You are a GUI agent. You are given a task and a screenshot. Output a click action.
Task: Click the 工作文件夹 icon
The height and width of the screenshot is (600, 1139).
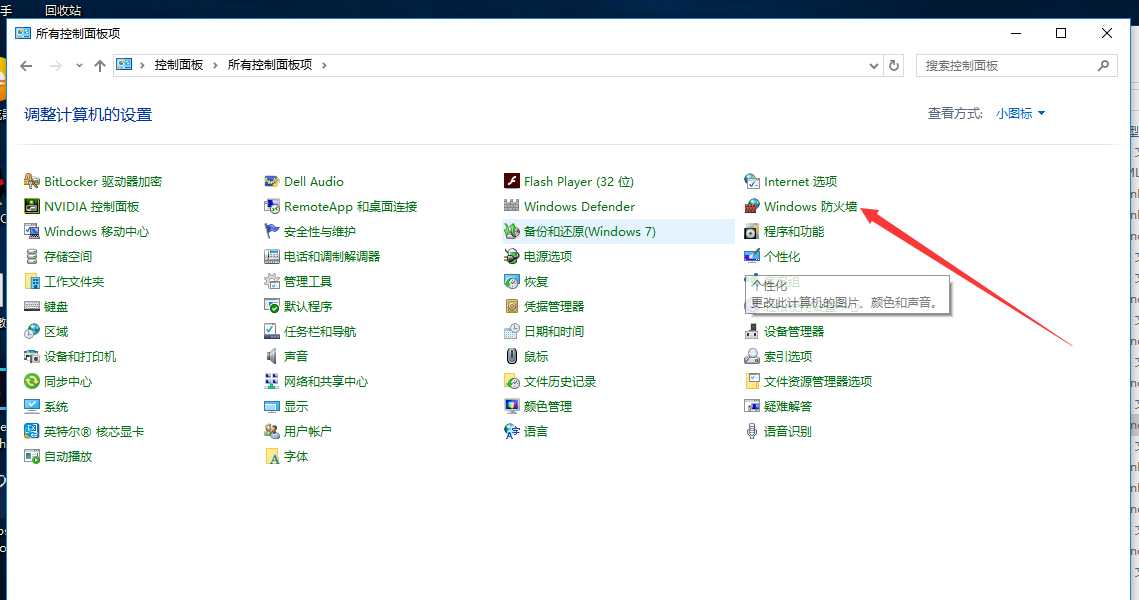pos(31,282)
